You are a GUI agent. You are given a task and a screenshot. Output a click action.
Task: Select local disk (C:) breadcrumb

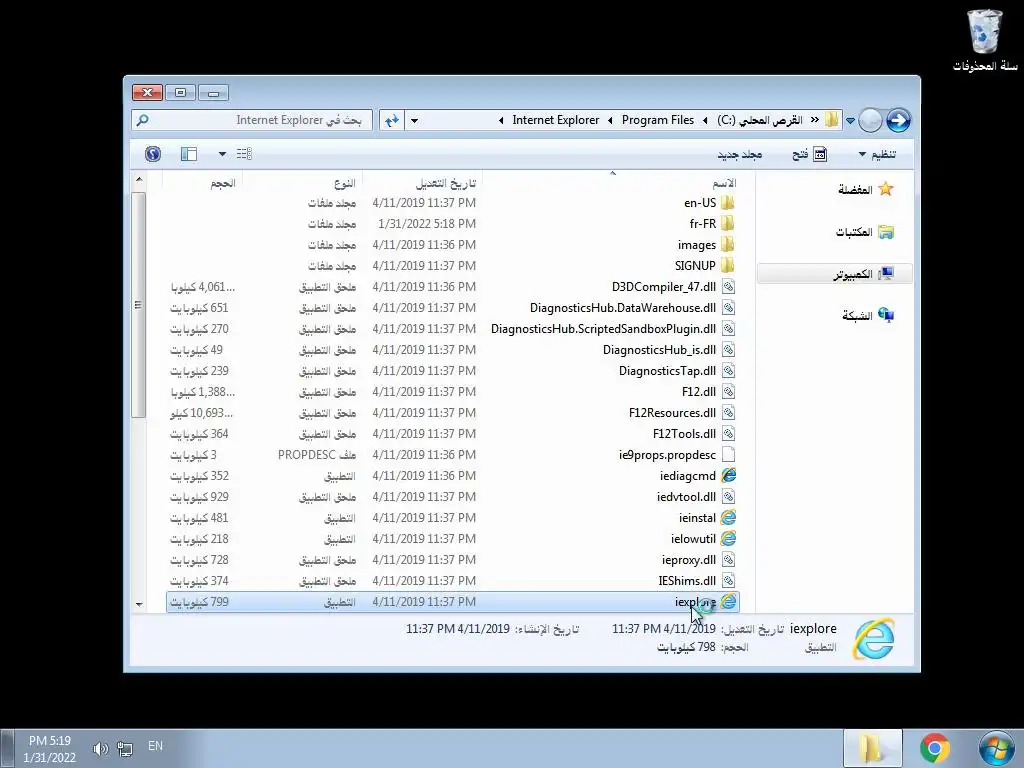click(x=760, y=120)
